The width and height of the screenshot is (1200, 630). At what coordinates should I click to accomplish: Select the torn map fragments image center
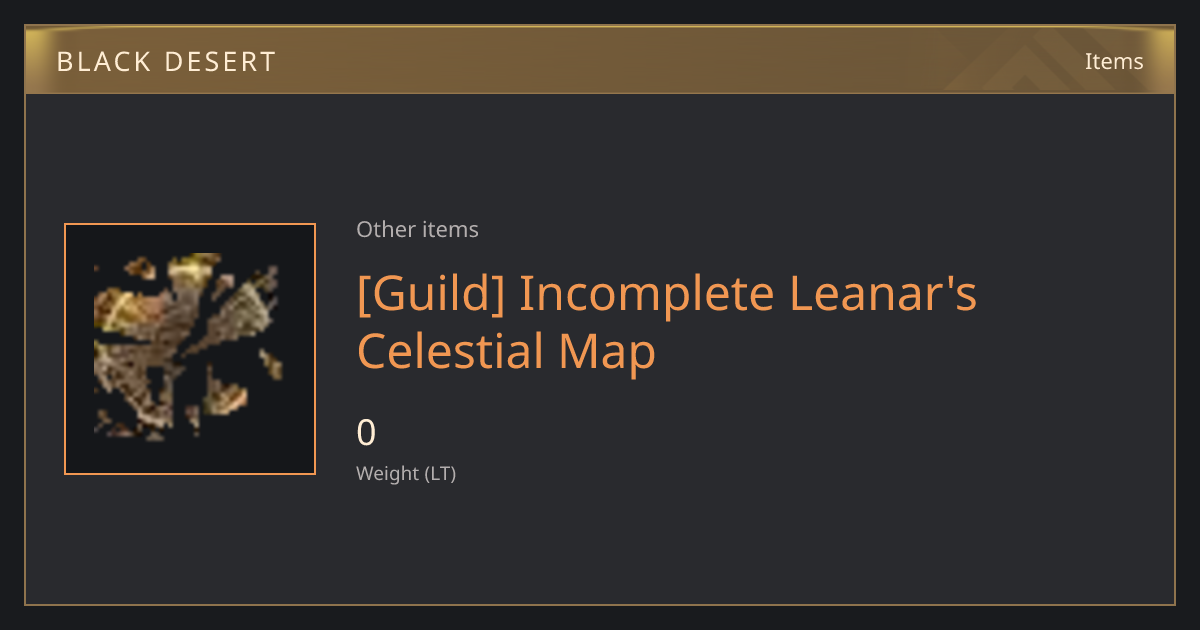tap(186, 346)
